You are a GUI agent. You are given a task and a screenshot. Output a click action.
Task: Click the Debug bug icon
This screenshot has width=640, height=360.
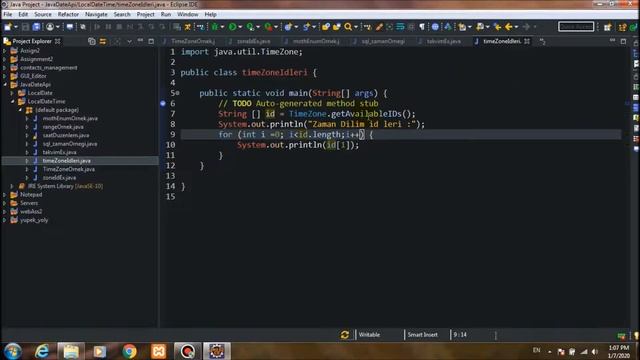click(215, 27)
